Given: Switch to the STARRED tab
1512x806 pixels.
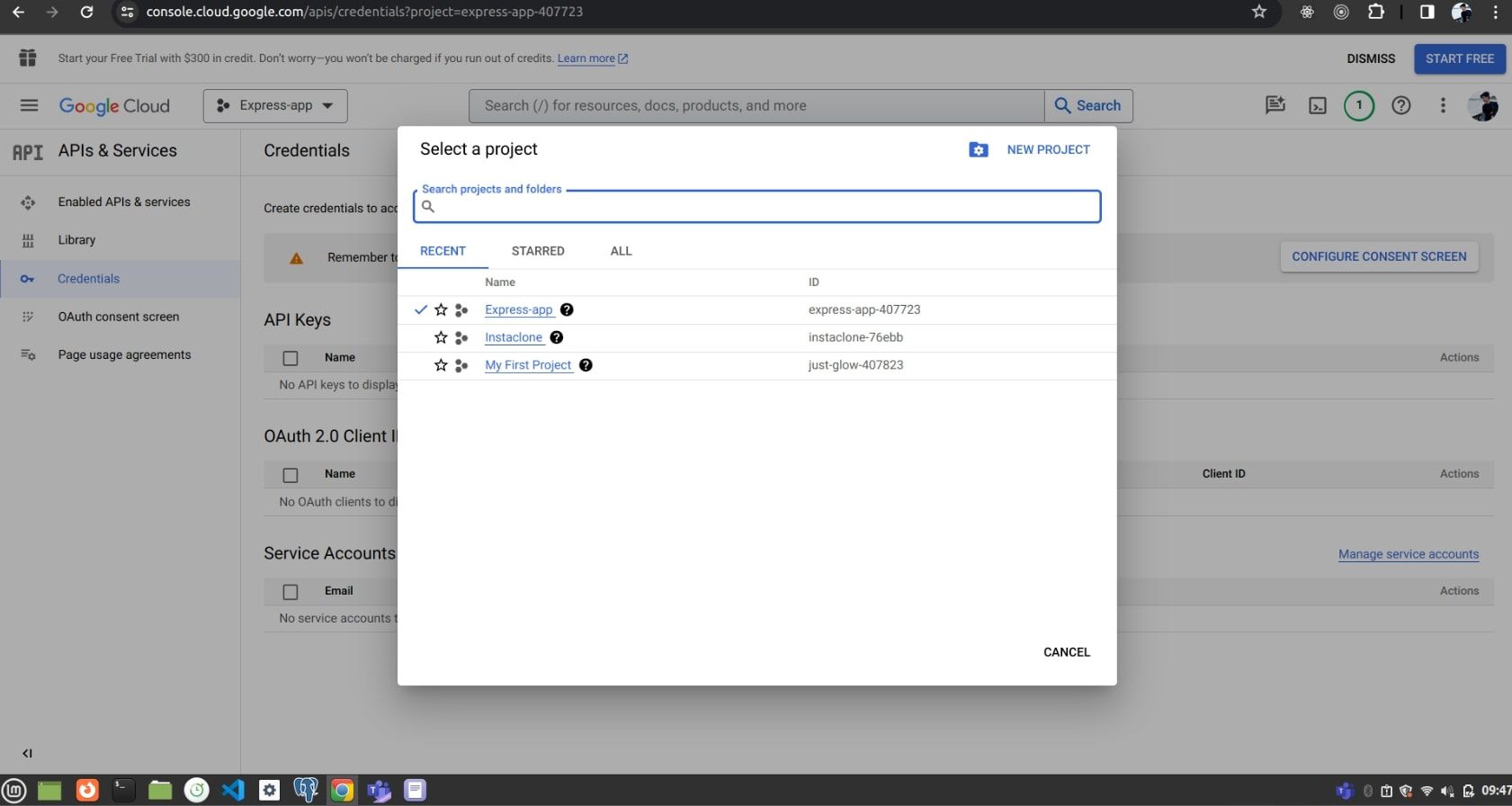Looking at the screenshot, I should coord(538,251).
